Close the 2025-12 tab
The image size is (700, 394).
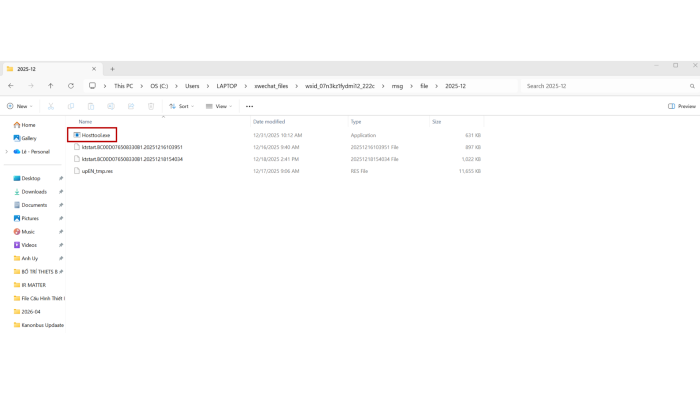(94, 69)
